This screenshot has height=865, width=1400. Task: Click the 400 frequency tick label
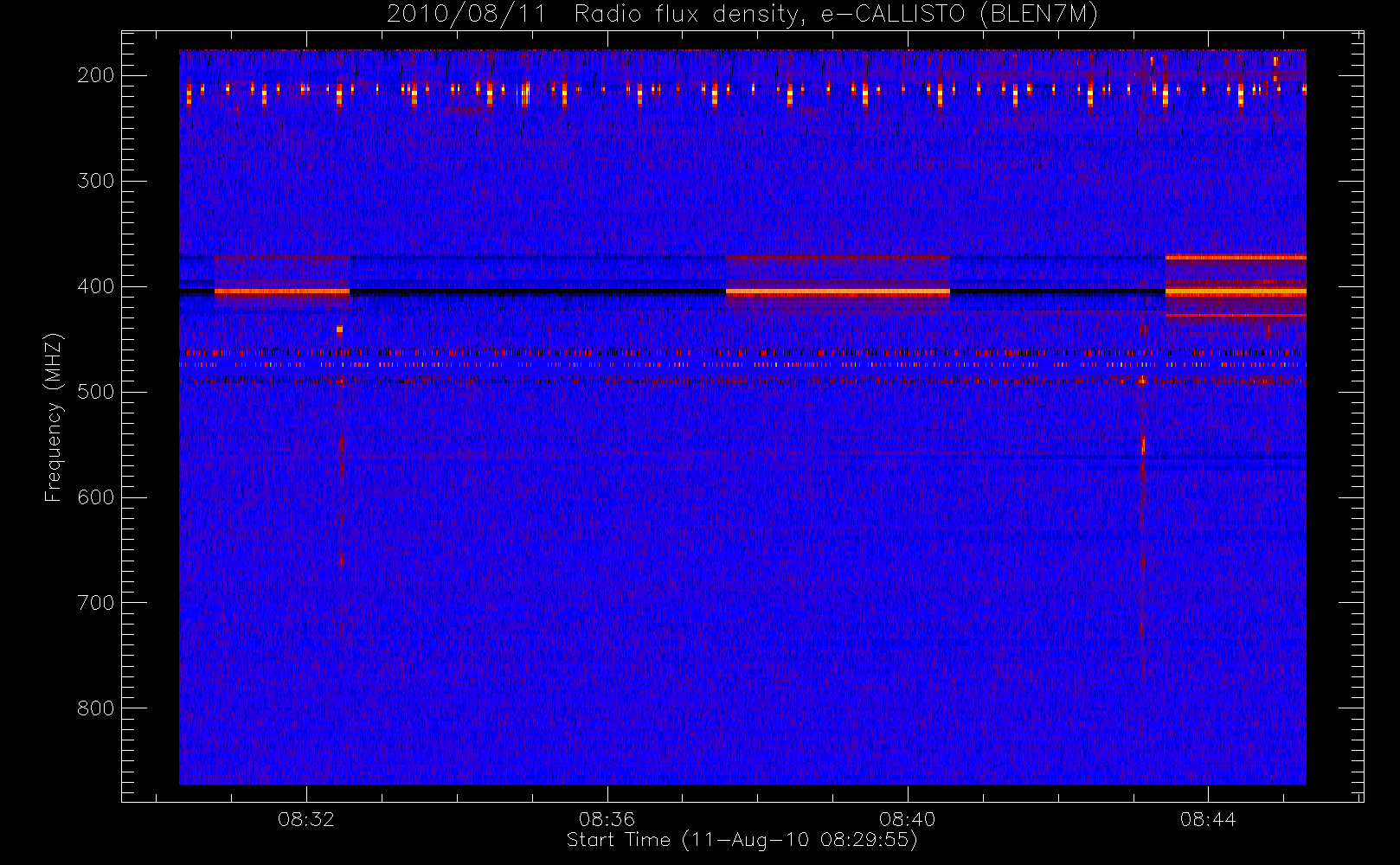(x=95, y=286)
